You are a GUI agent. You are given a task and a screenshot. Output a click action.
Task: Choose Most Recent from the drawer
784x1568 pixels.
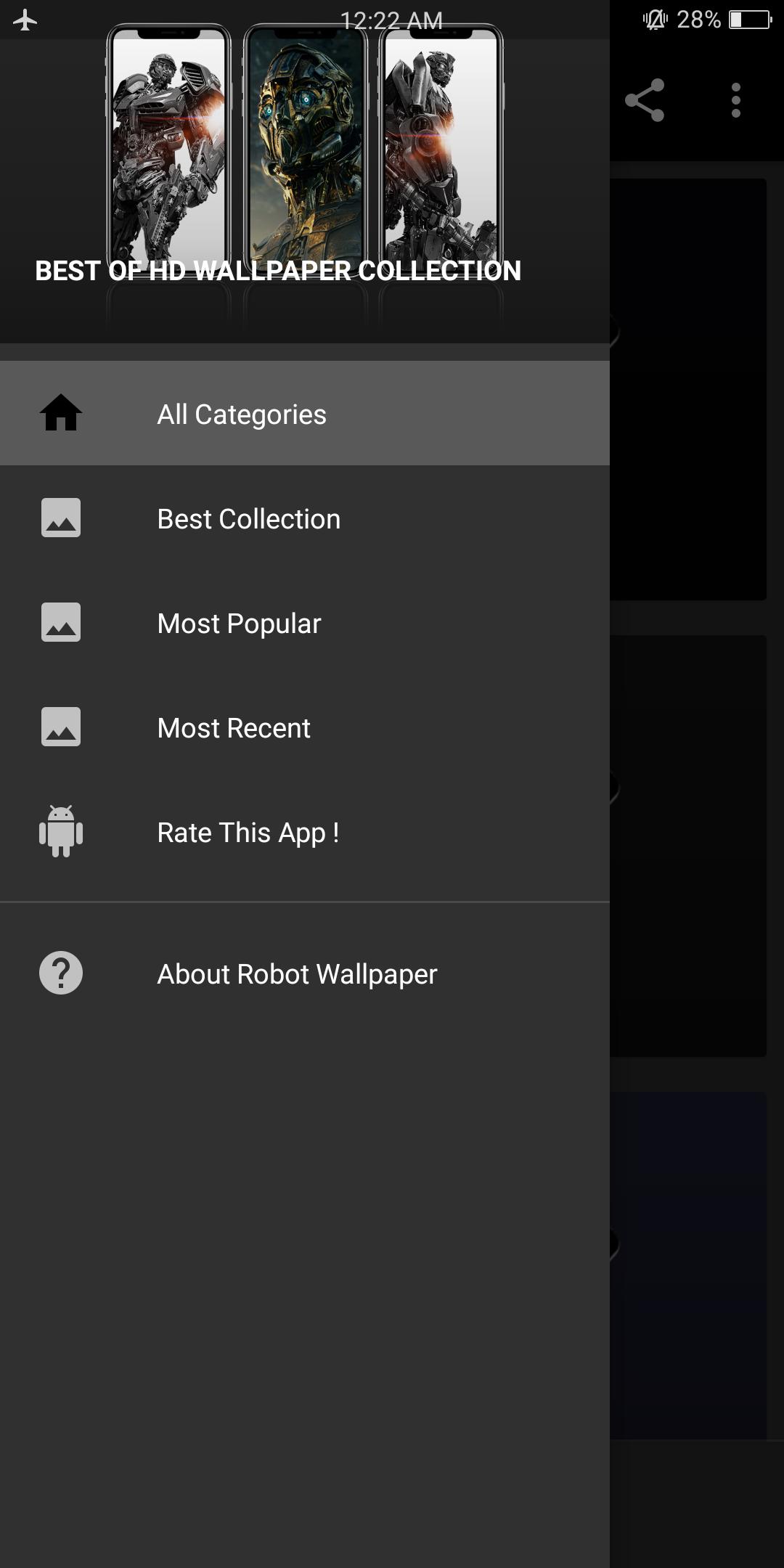tap(305, 727)
